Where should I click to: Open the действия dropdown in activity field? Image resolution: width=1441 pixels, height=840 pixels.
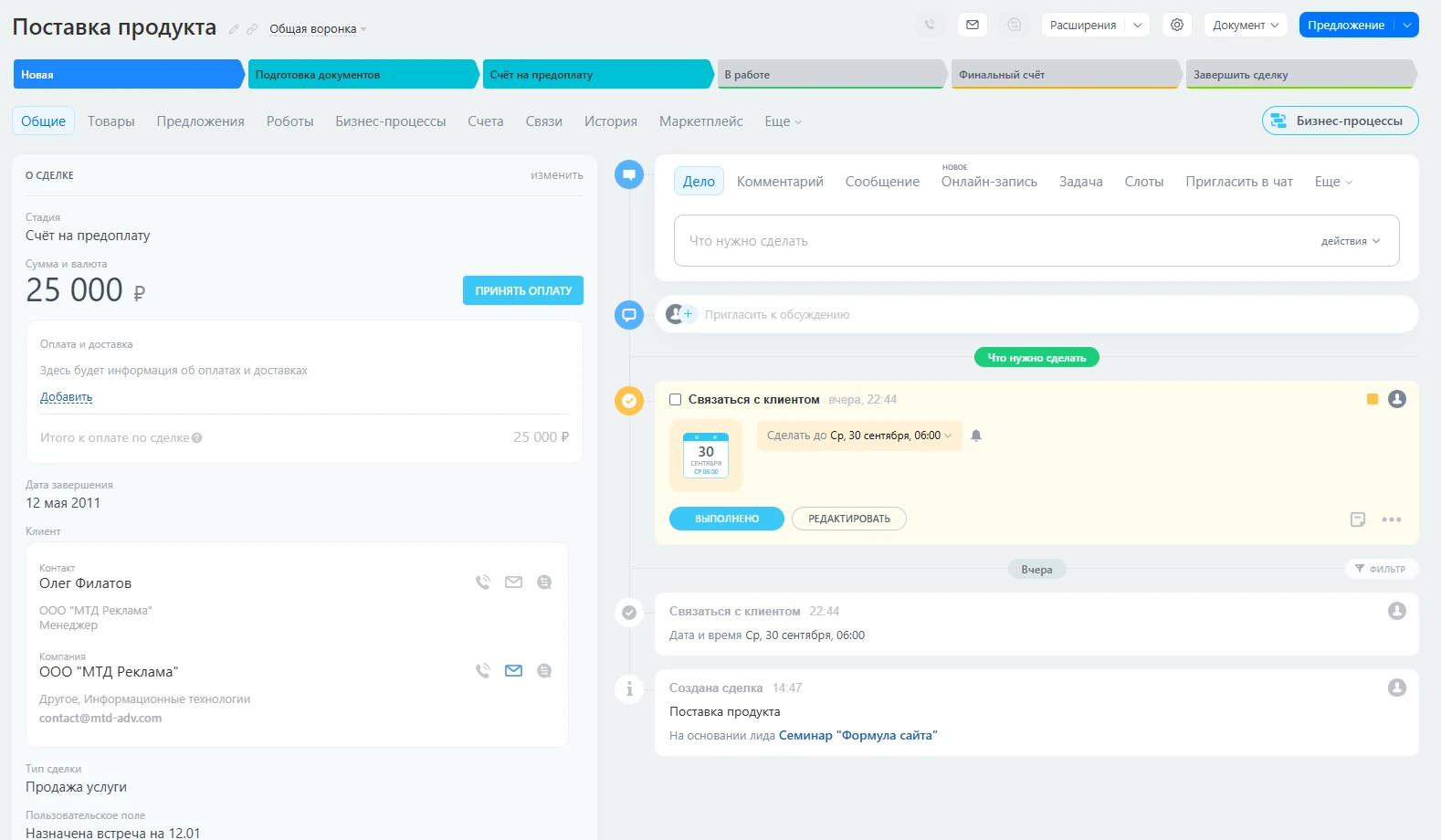pos(1351,241)
